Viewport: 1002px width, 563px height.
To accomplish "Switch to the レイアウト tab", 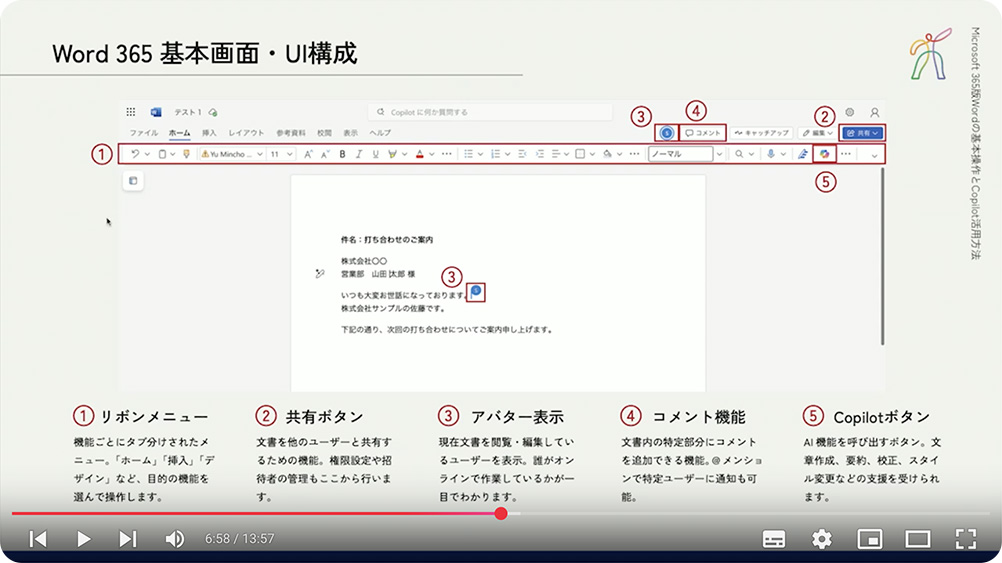I will click(x=246, y=133).
